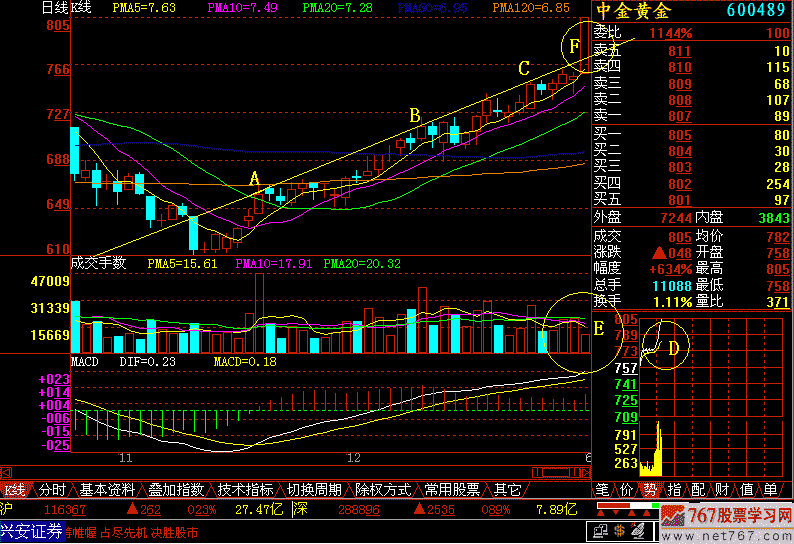Select the 笔 tab in right panel

pyautogui.click(x=603, y=490)
